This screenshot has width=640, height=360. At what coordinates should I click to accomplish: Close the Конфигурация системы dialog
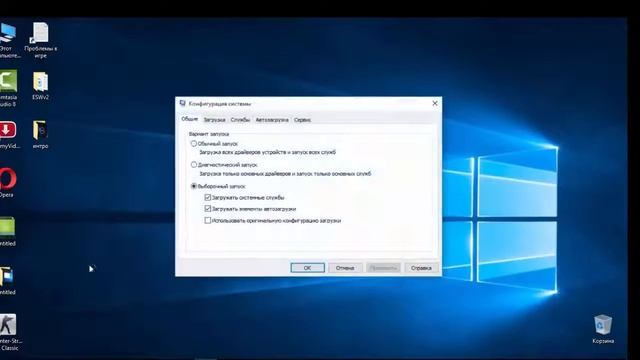click(x=435, y=103)
